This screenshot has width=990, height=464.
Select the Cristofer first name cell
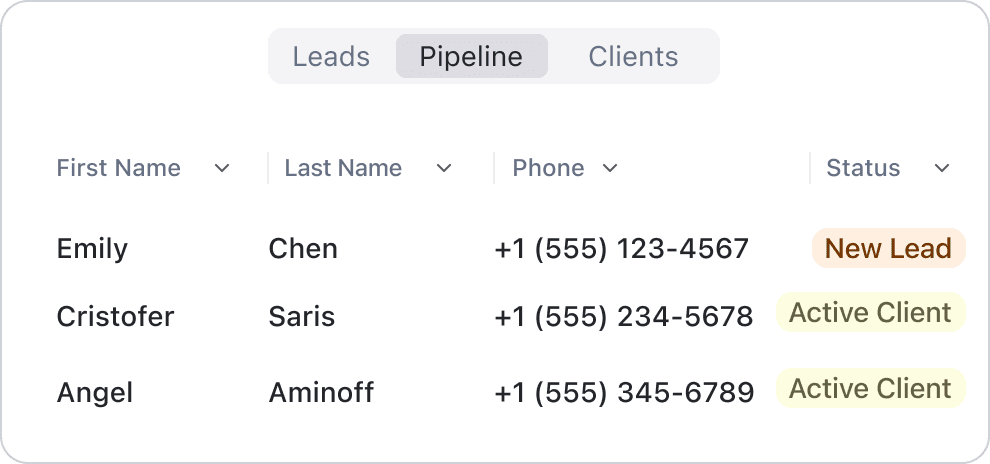coord(115,317)
